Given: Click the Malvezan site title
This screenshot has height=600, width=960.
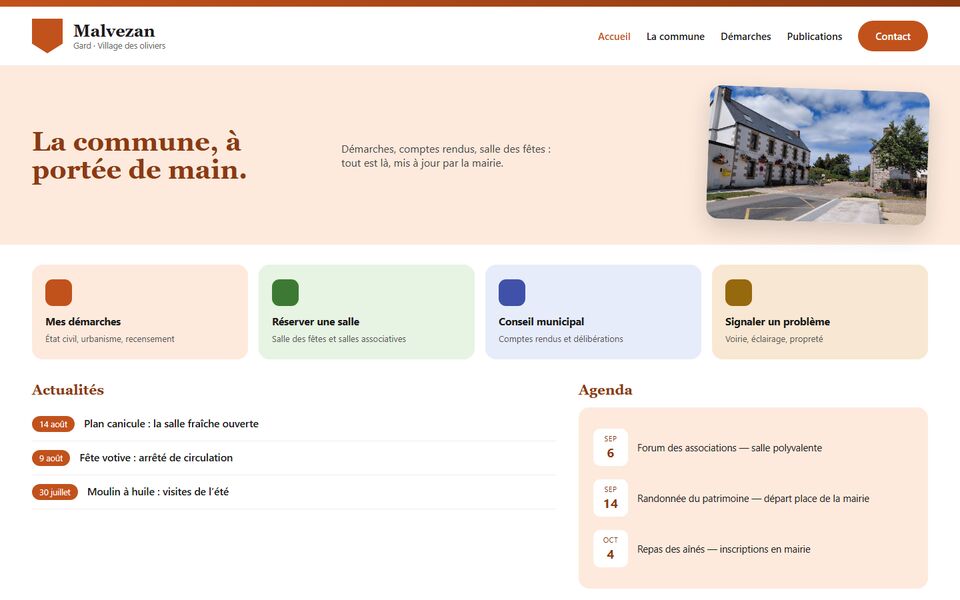Looking at the screenshot, I should (114, 31).
